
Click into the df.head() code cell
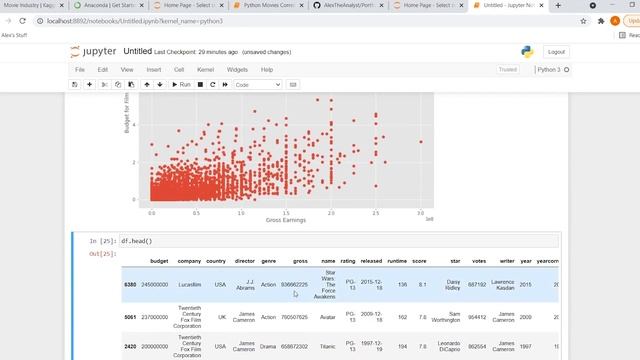pyautogui.click(x=339, y=241)
